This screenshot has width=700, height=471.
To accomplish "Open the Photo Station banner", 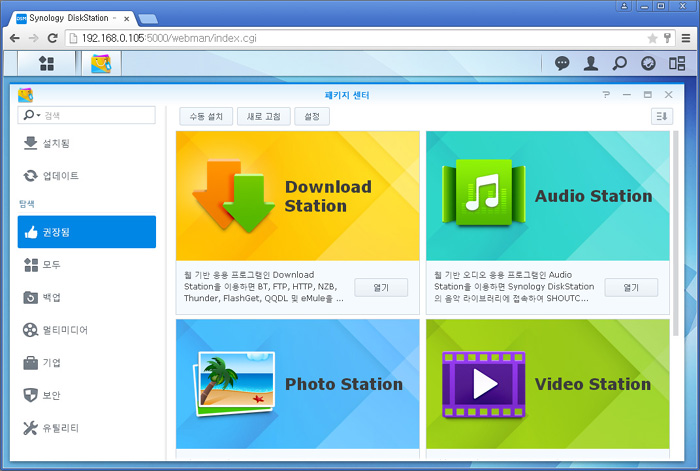I will [298, 384].
